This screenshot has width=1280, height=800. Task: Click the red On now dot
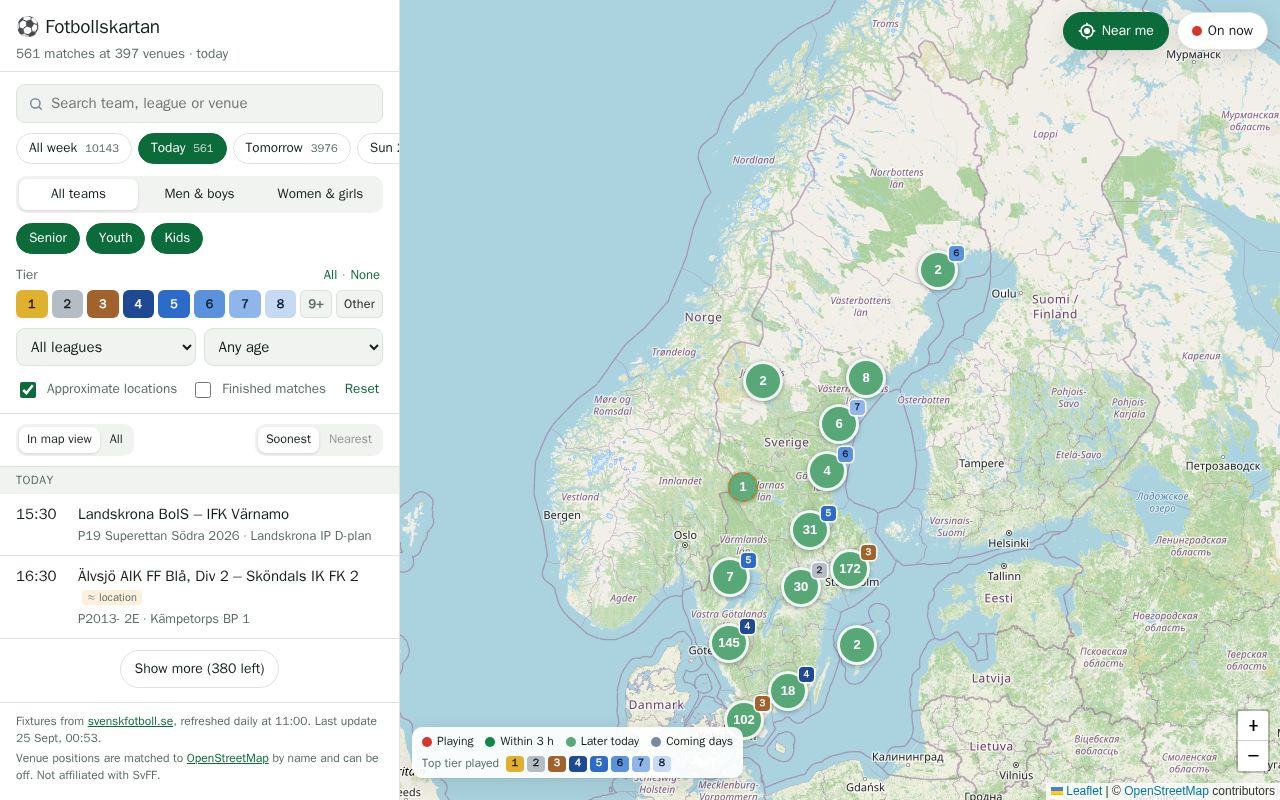pyautogui.click(x=1197, y=31)
